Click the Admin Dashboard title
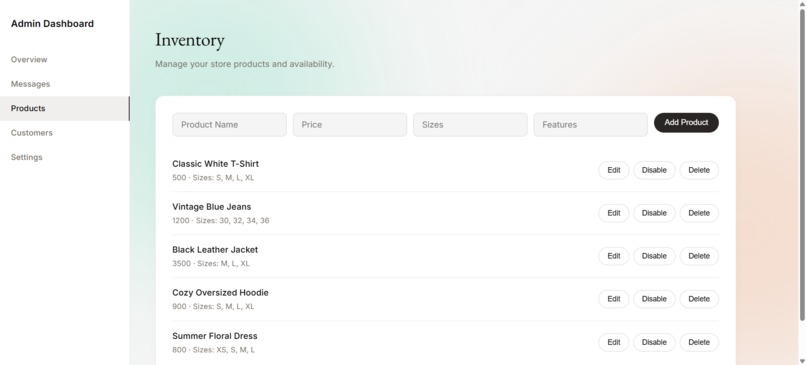The image size is (806, 365). tap(52, 24)
